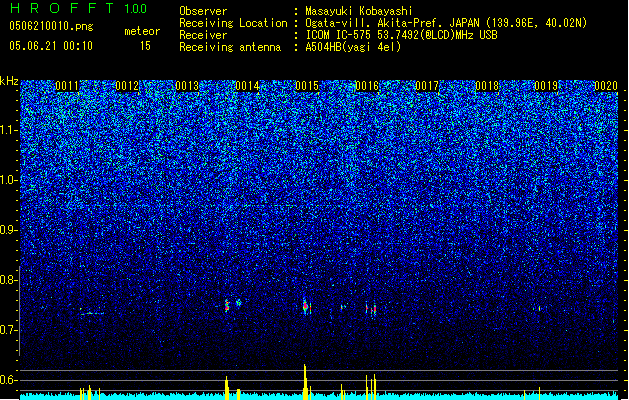Click the 0019 time marker
Image resolution: width=629 pixels, height=400 pixels.
click(x=546, y=86)
